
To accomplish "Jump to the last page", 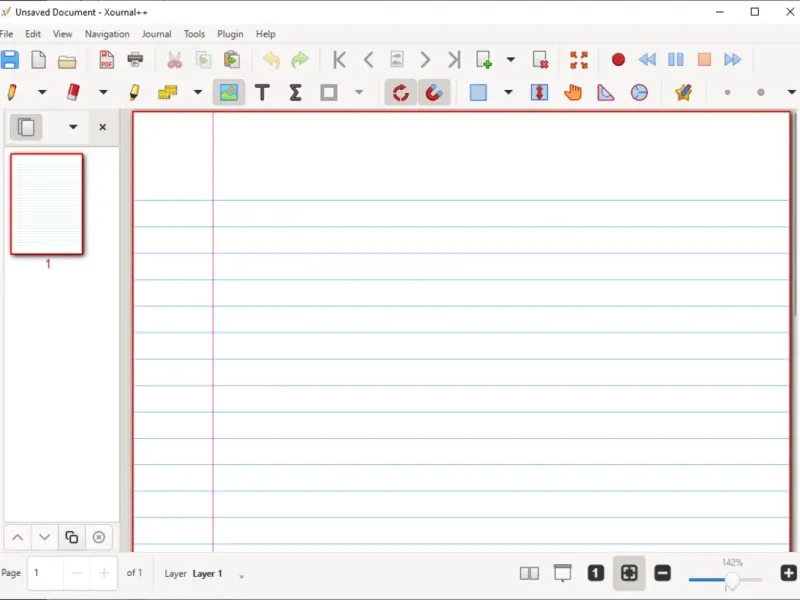I will pos(454,60).
